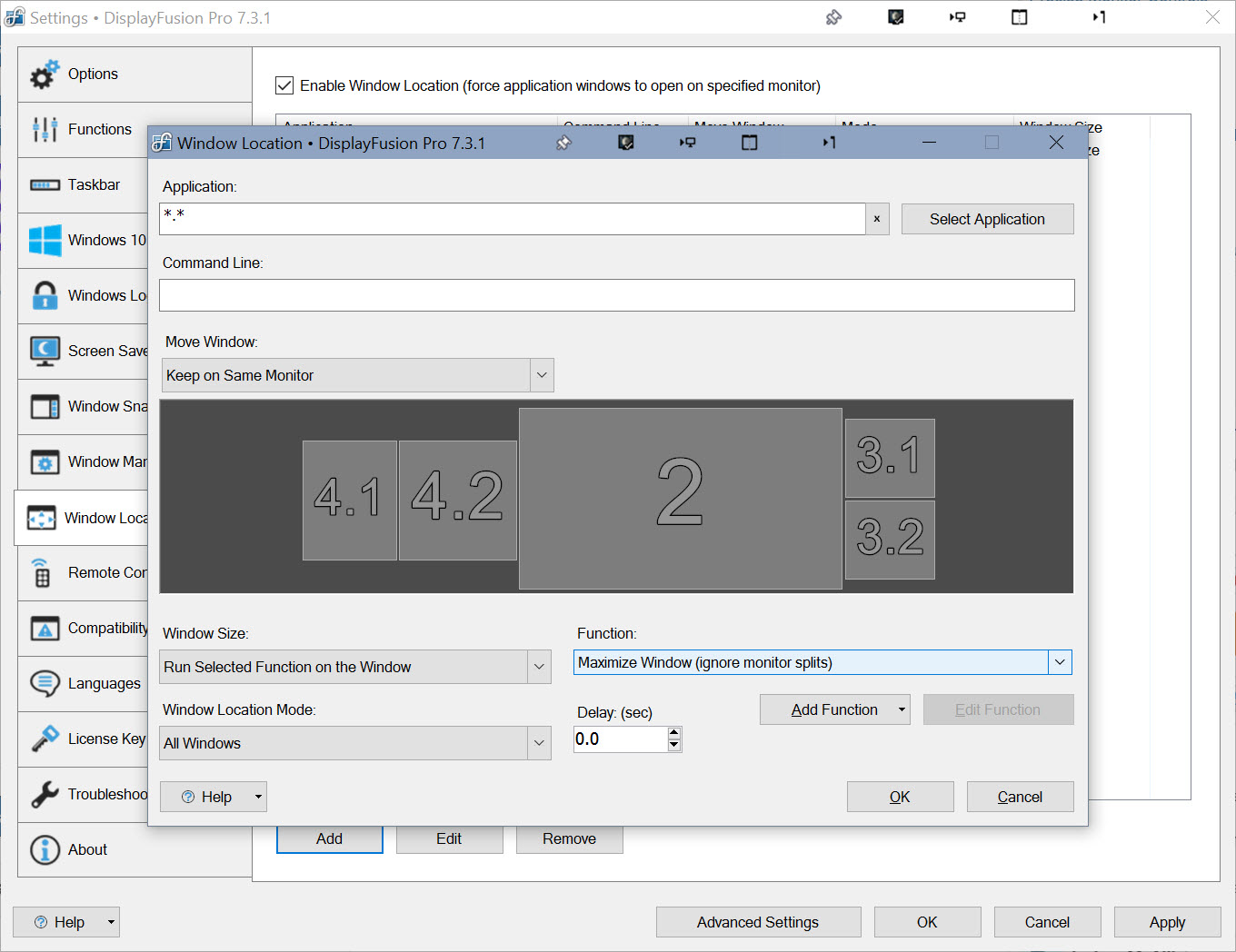Select monitor 4.2 in the layout preview
This screenshot has width=1236, height=952.
[457, 500]
